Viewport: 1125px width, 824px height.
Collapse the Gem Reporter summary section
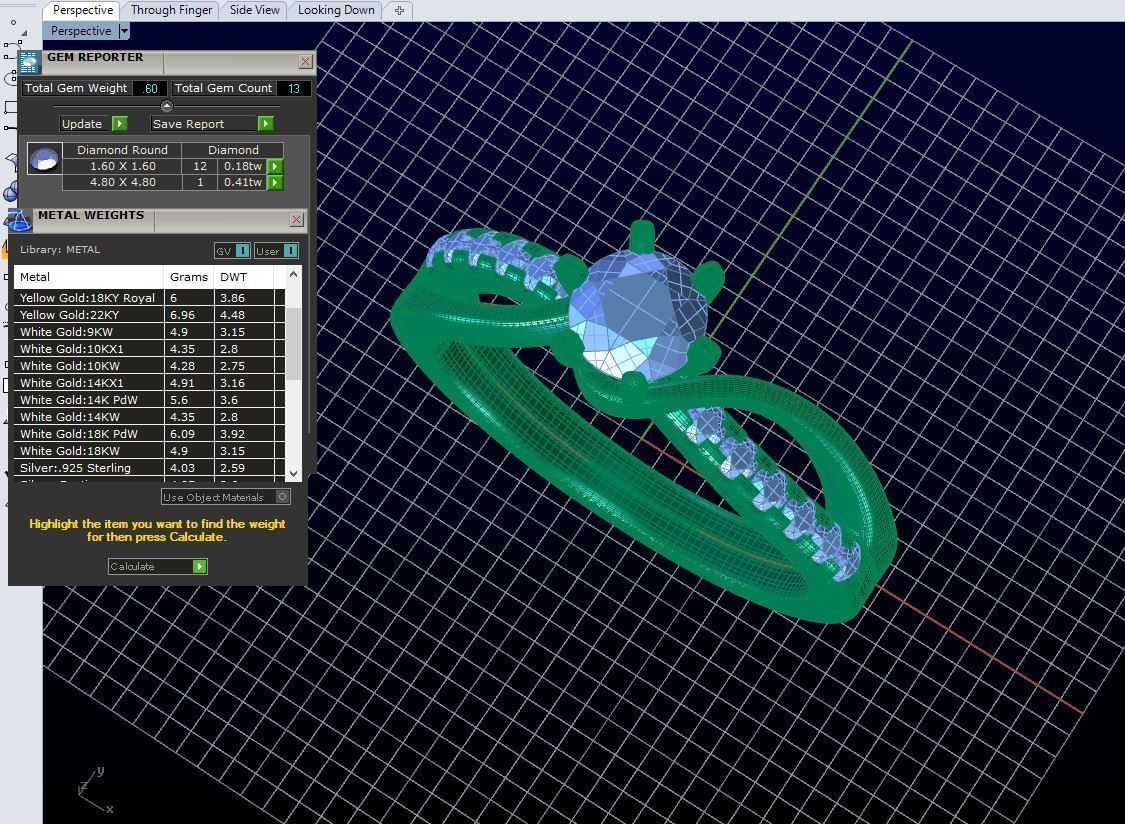(166, 106)
